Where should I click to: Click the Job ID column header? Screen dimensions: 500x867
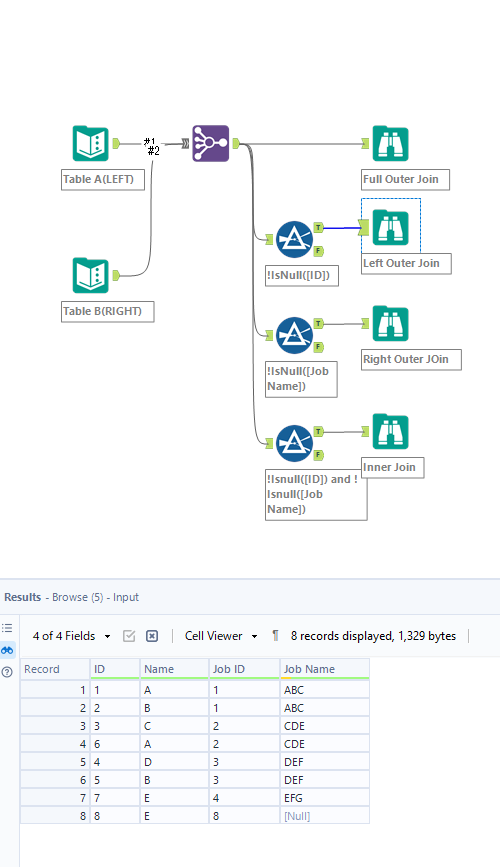tap(244, 669)
